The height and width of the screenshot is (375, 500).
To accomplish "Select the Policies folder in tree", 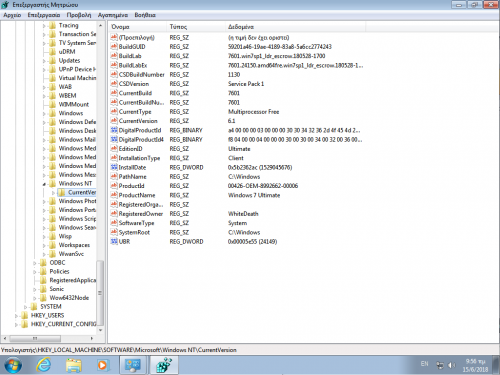I will point(59,271).
